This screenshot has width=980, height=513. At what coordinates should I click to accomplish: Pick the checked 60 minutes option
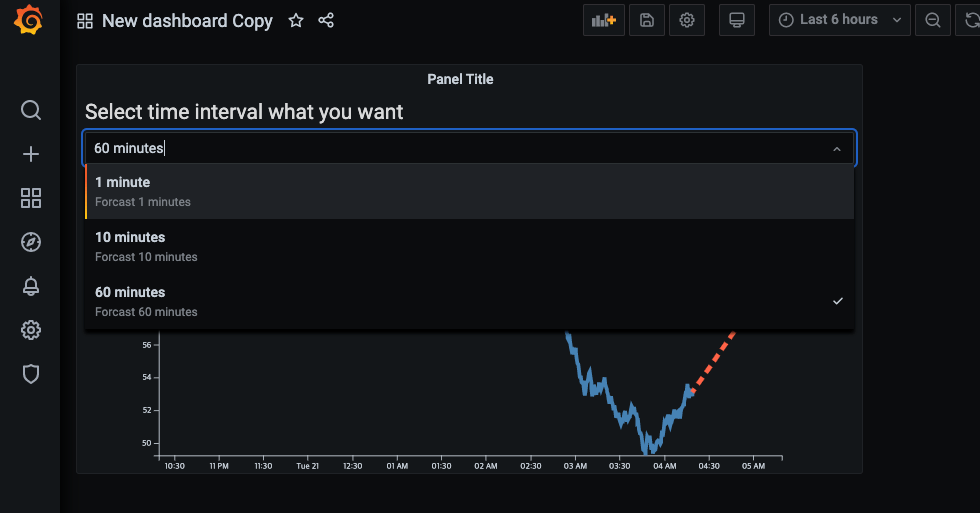469,301
